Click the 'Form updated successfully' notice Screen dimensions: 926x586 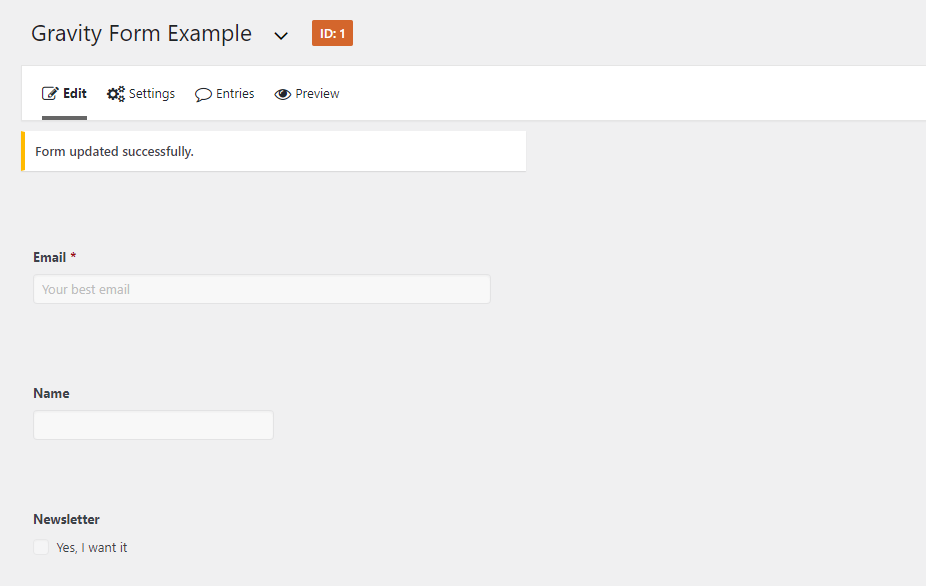click(273, 151)
